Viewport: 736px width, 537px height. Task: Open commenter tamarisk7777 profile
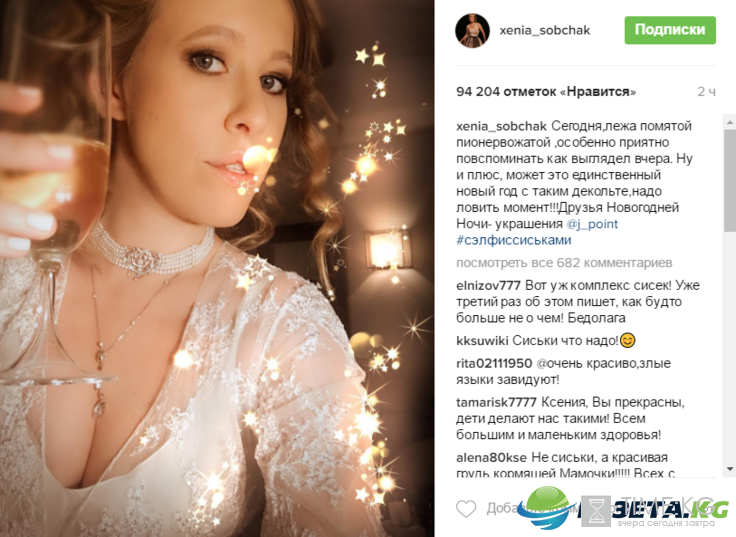(496, 402)
